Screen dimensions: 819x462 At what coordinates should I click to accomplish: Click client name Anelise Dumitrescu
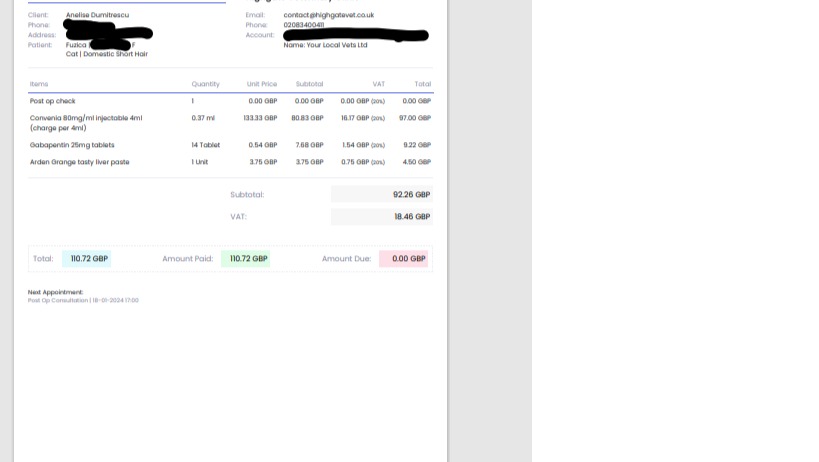[x=97, y=15]
